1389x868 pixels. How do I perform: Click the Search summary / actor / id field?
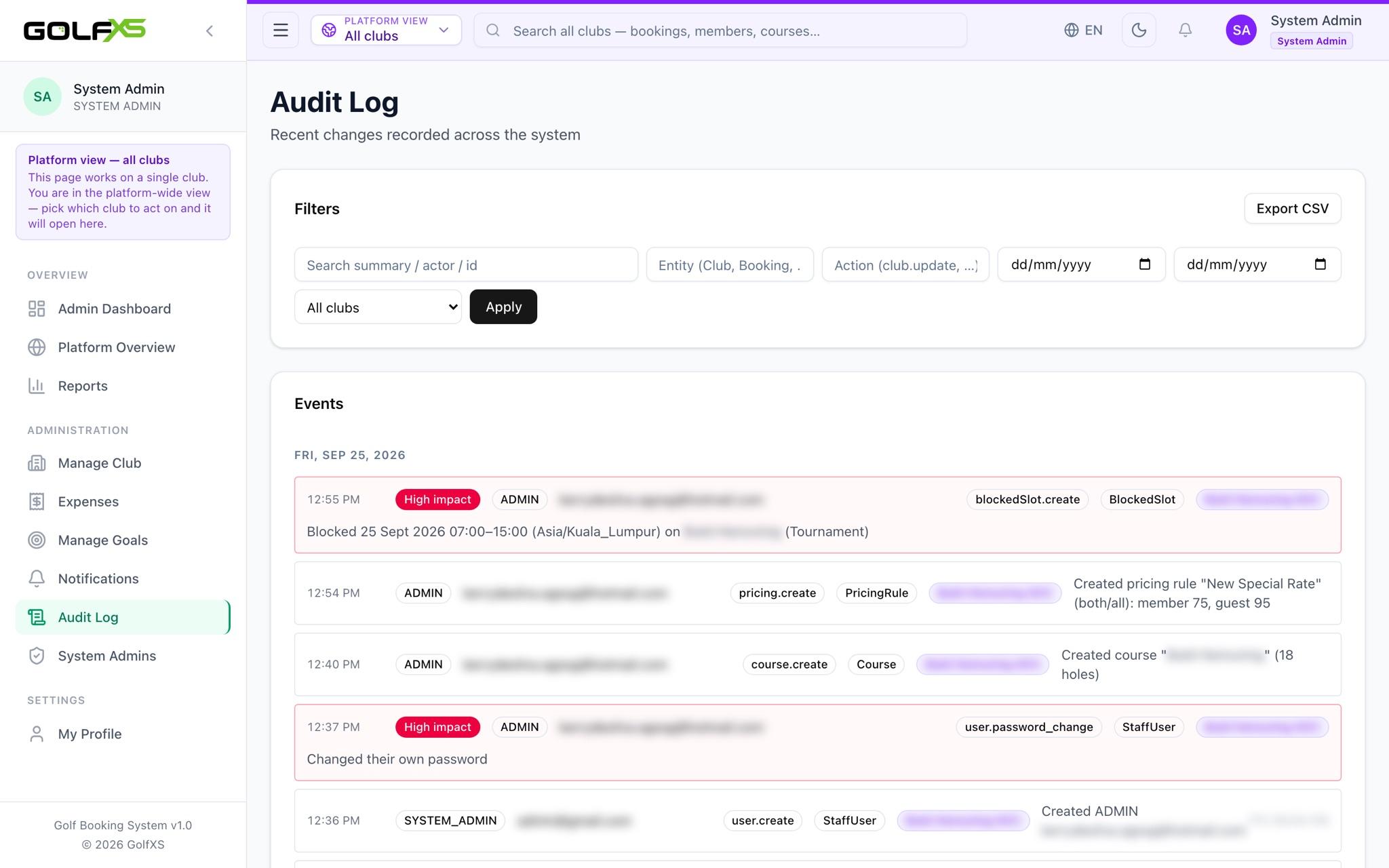click(466, 264)
